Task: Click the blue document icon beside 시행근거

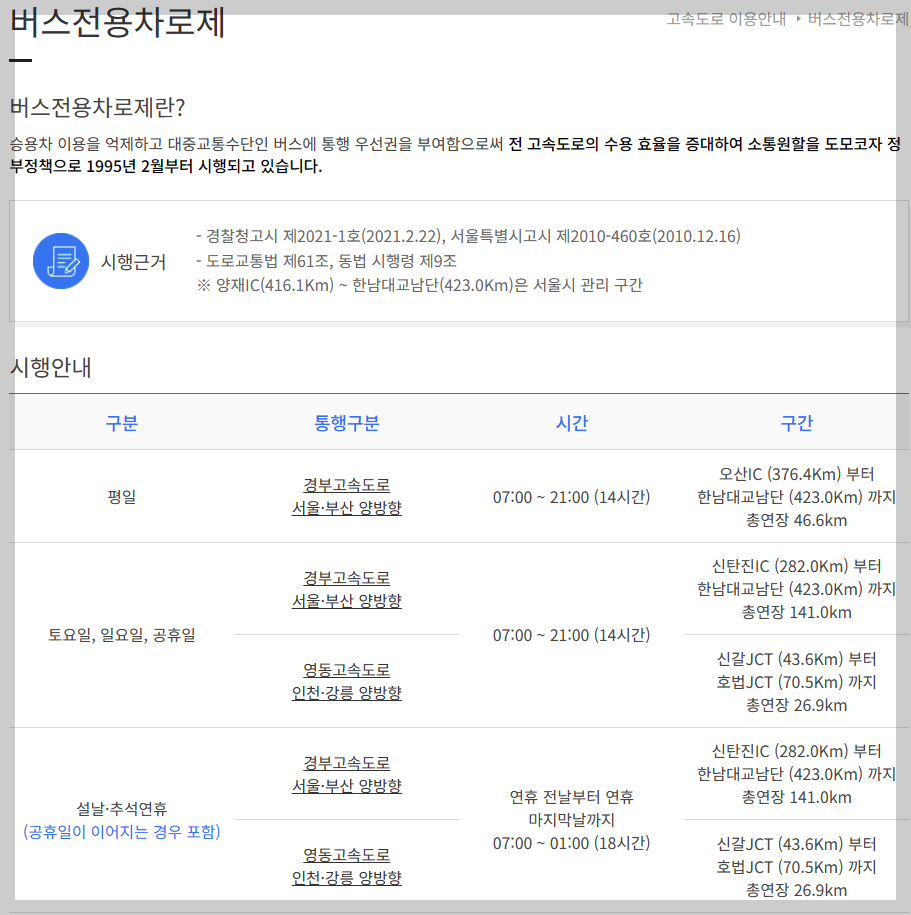Action: pos(58,260)
